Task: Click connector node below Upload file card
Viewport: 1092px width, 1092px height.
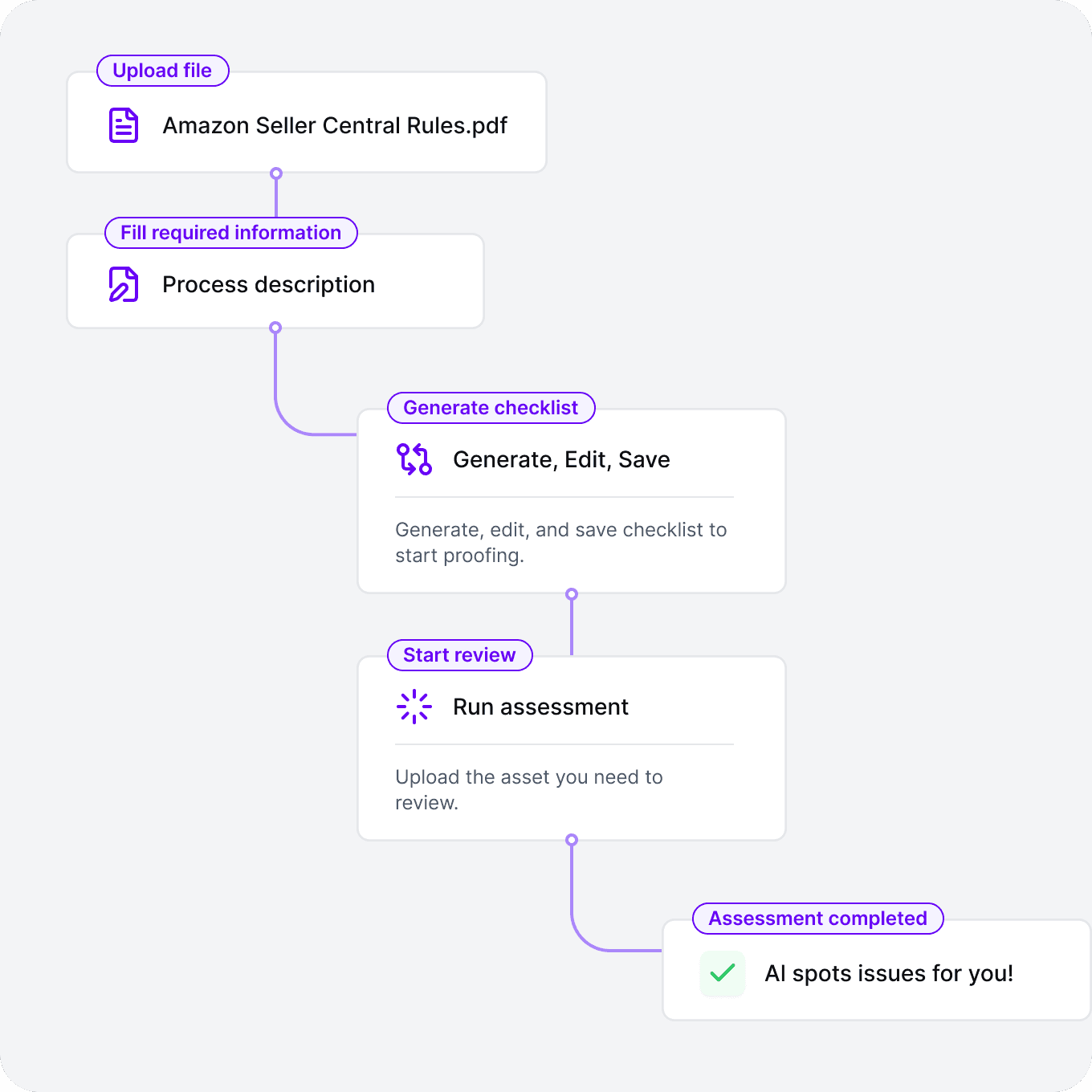Action: pyautogui.click(x=276, y=173)
